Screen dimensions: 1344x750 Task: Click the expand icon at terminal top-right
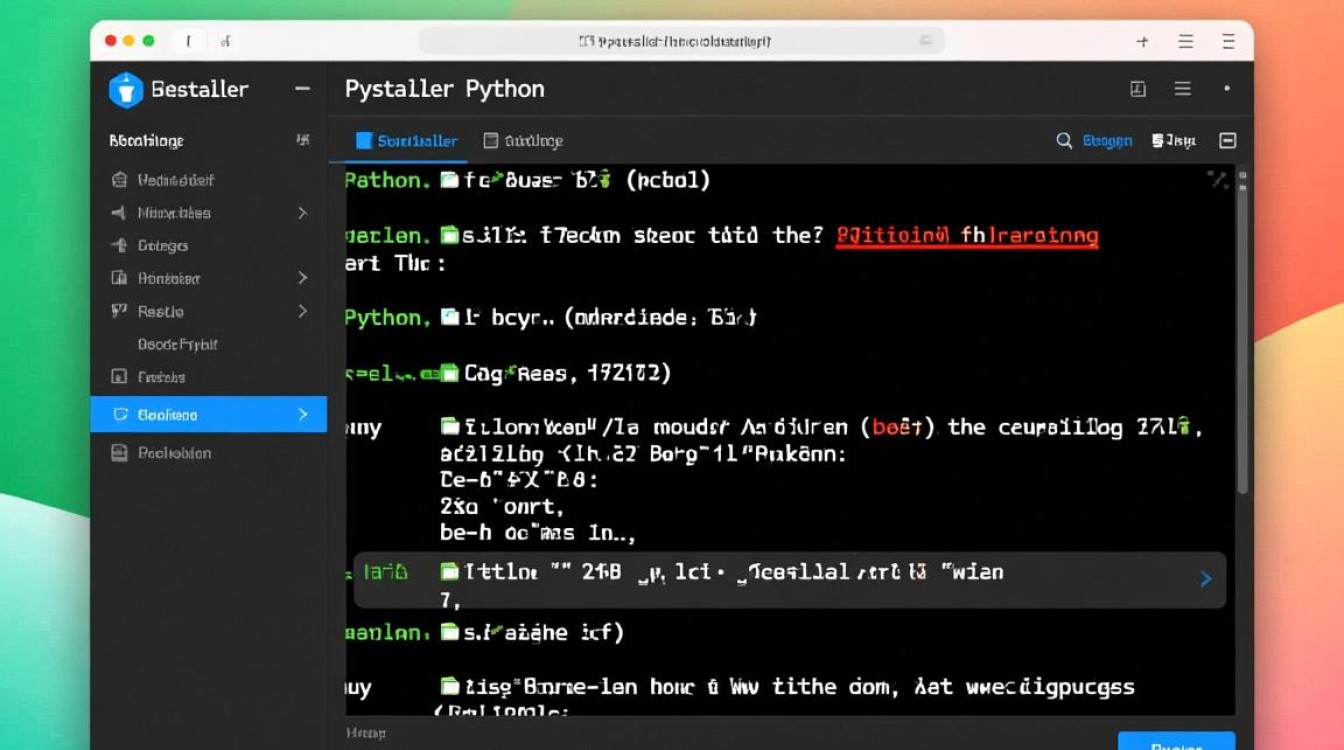point(1217,180)
